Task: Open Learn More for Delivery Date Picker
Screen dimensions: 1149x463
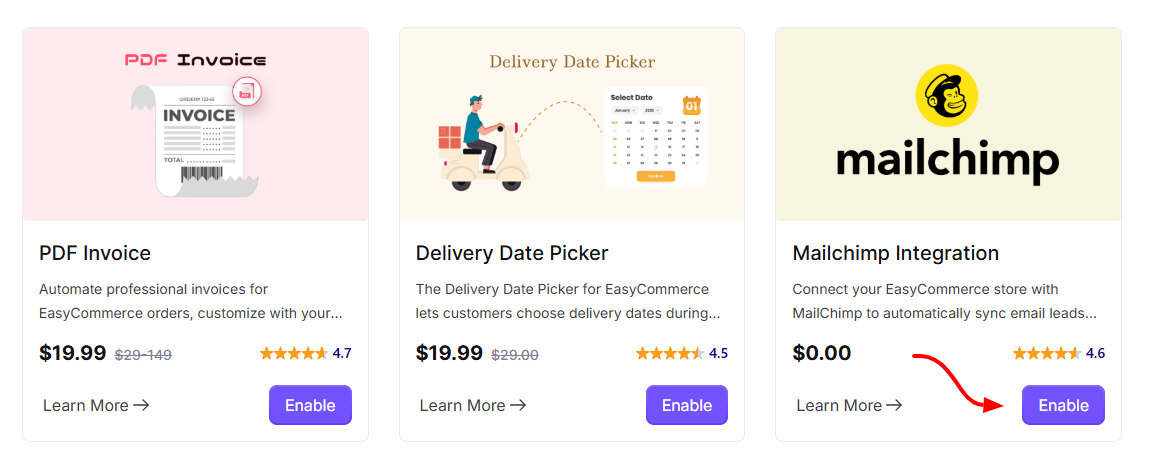Action: 473,405
